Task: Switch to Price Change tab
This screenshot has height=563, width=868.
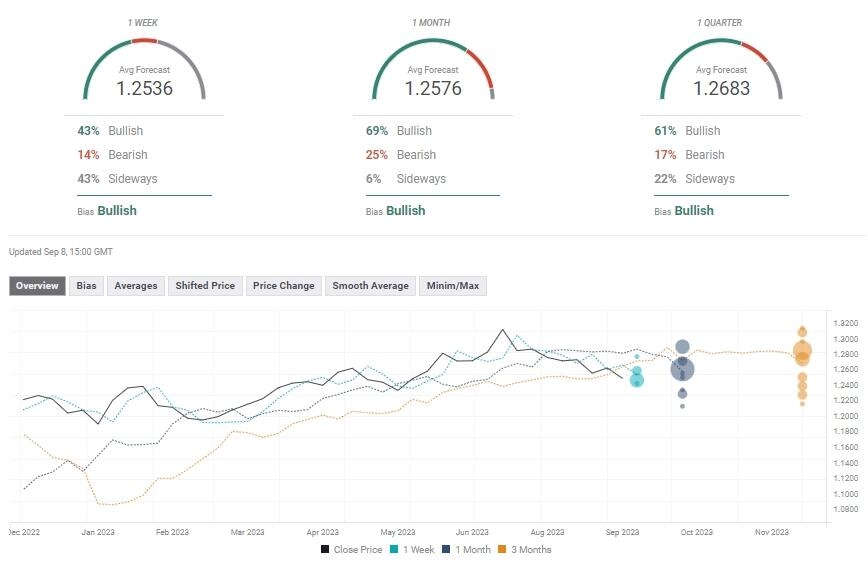Action: tap(283, 286)
